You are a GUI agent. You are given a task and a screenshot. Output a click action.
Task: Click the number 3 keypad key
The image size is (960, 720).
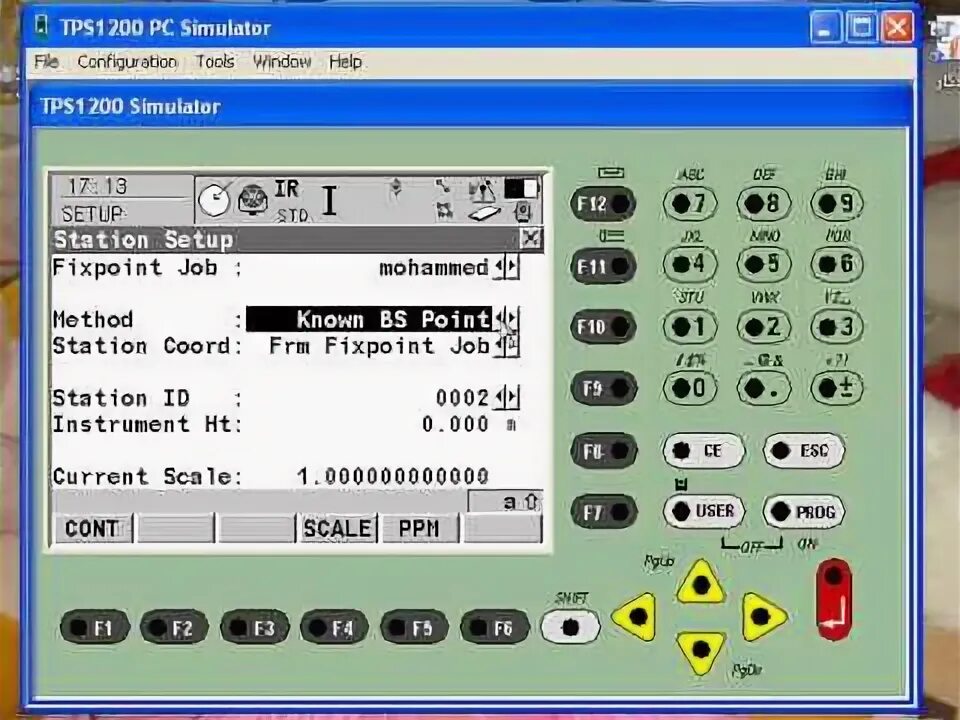837,326
